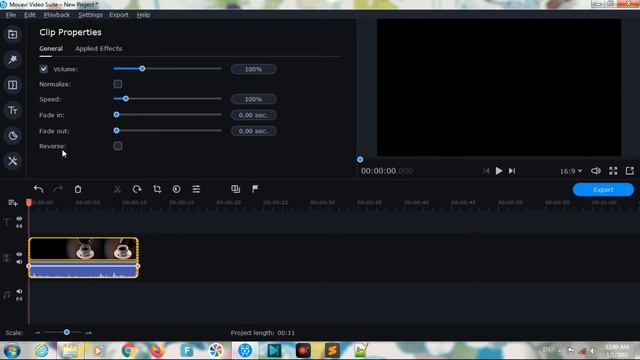Redo the last action

coord(58,189)
